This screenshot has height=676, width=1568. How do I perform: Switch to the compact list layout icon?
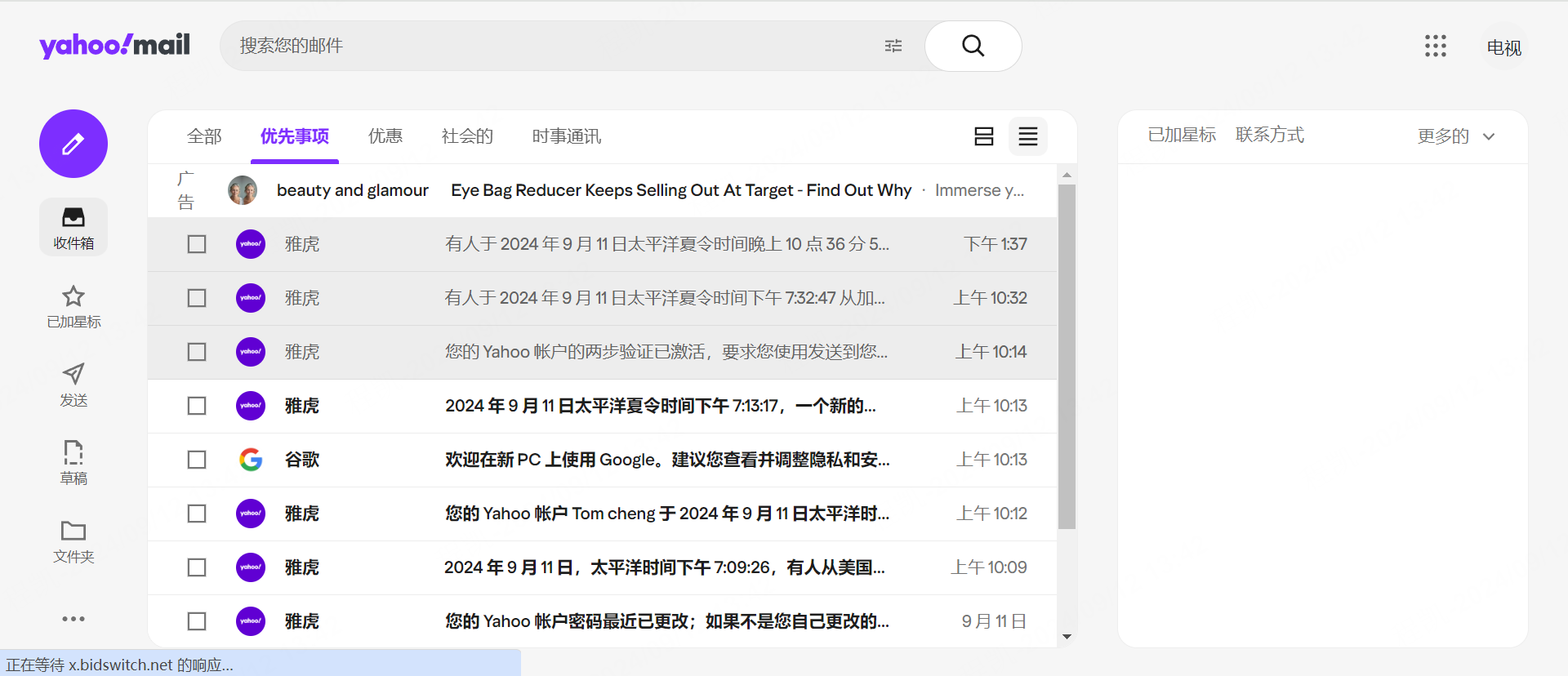coord(1028,136)
